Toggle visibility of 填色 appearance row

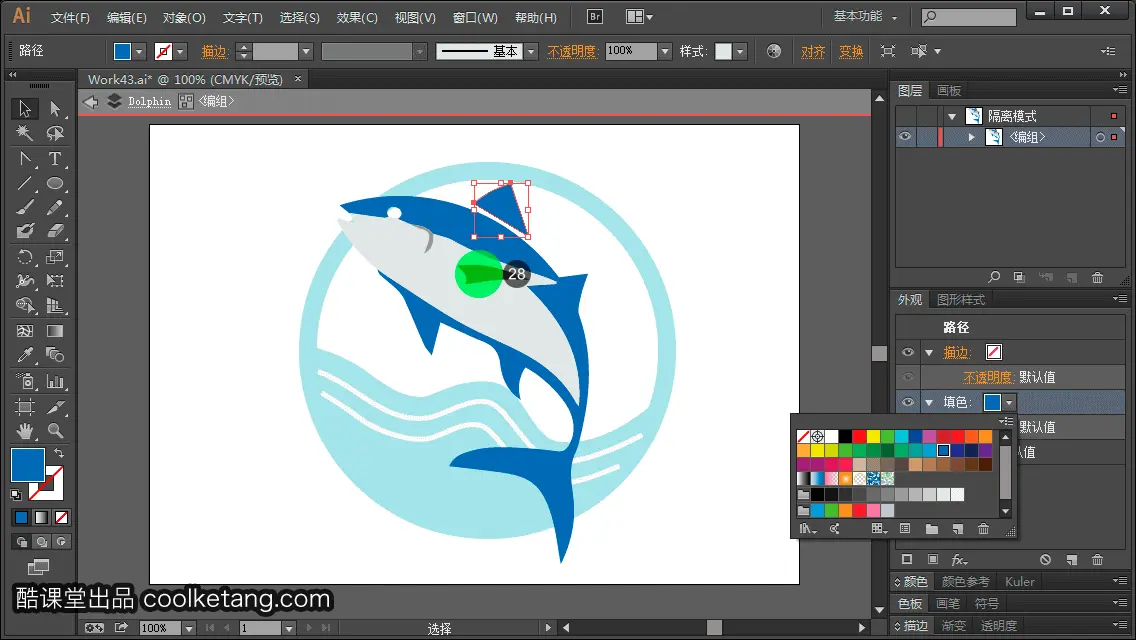pos(908,402)
